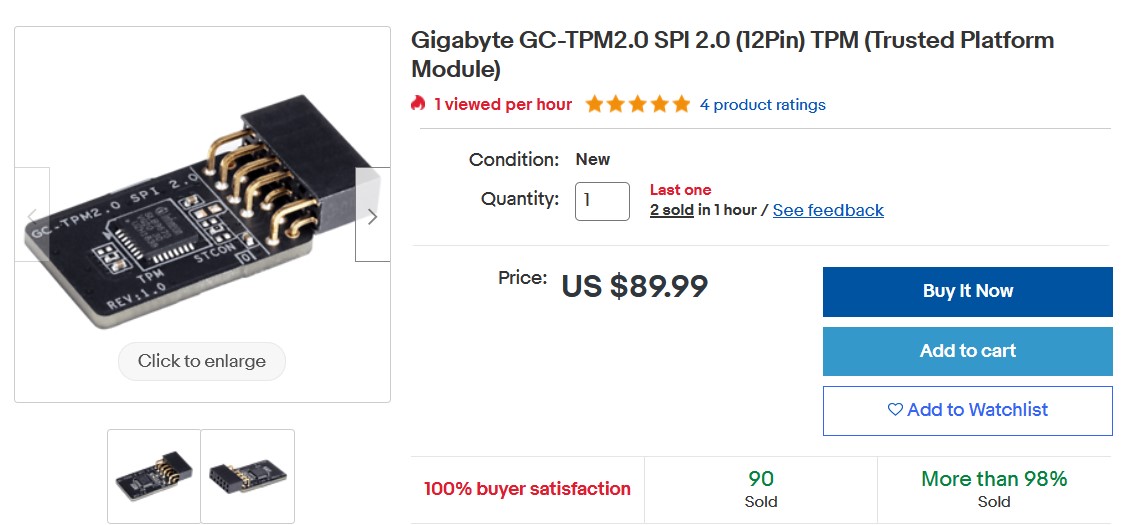Click the main TPM module product image

click(202, 209)
